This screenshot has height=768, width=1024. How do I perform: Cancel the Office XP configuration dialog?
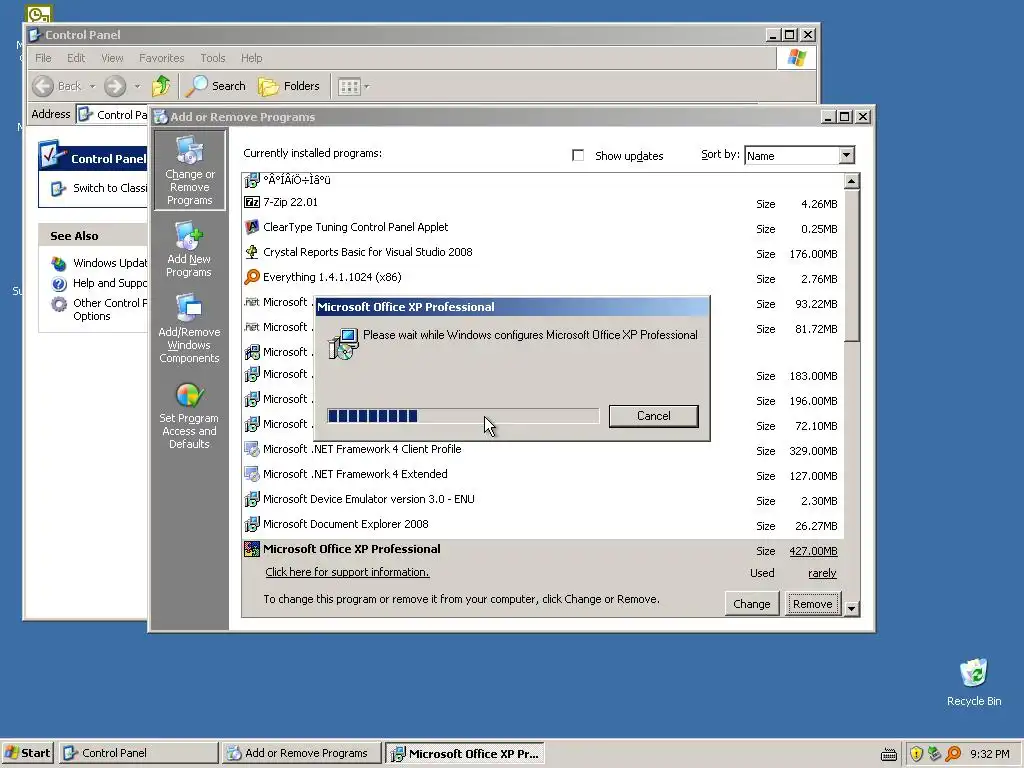pos(653,416)
